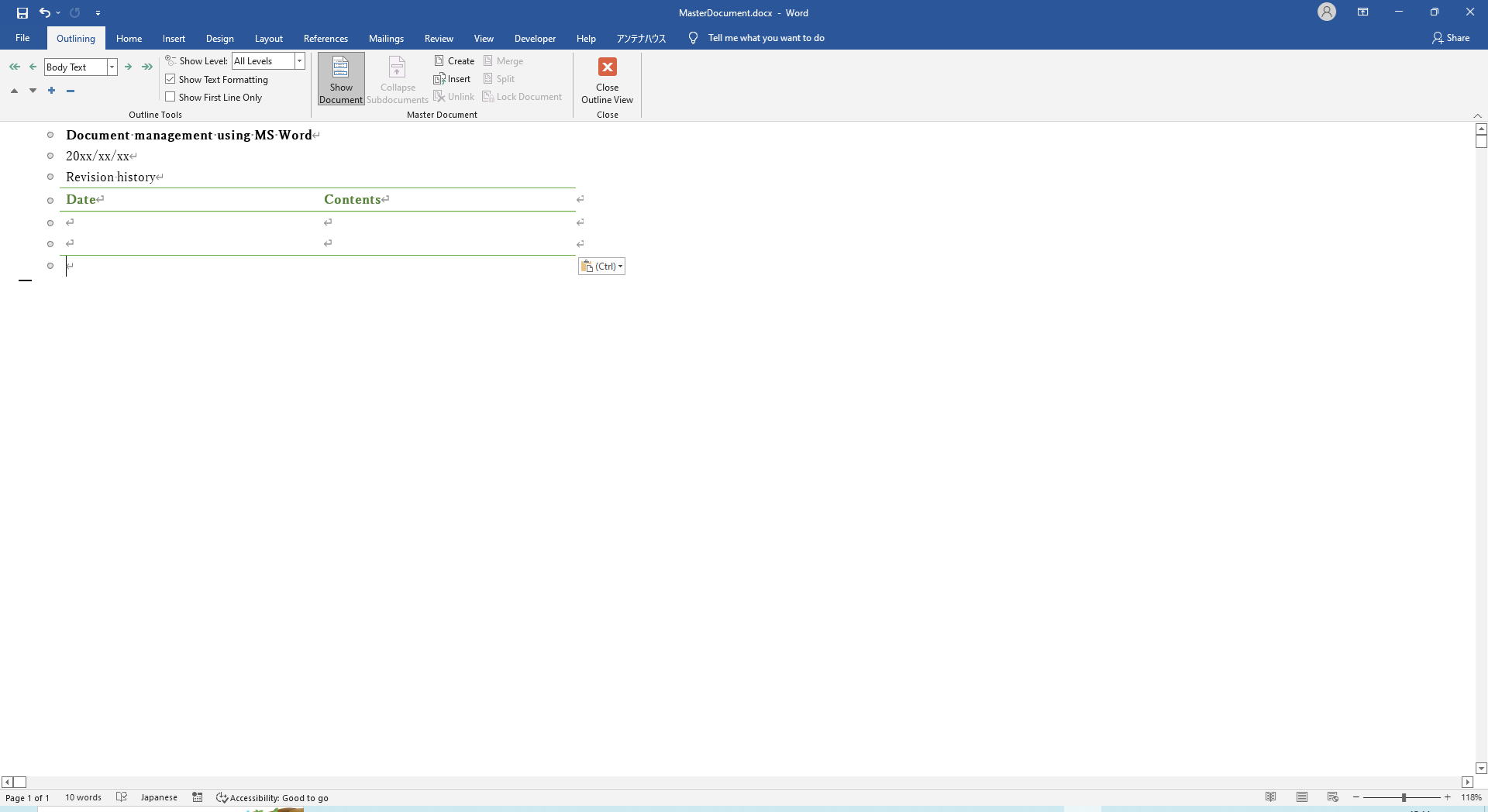This screenshot has width=1488, height=812.
Task: Click the Undo icon
Action: pyautogui.click(x=45, y=13)
